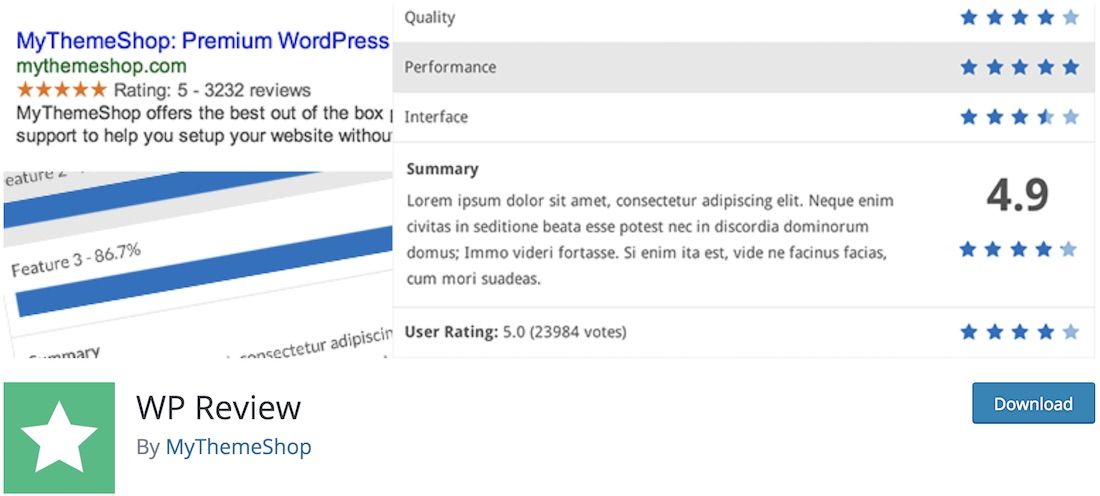Click the Feature 3 - 86.7% blue bar

(x=203, y=270)
